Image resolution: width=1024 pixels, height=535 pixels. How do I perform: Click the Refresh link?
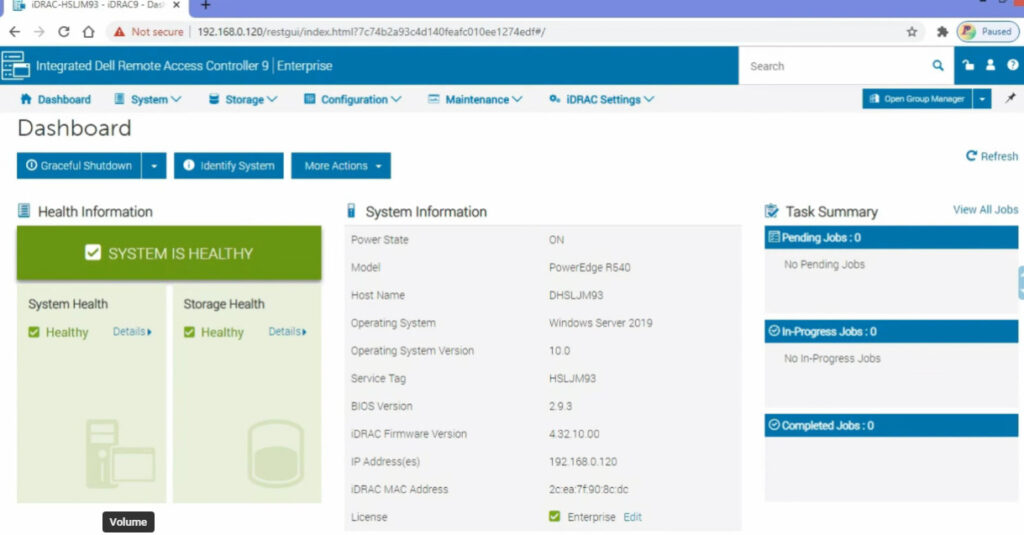[x=992, y=156]
